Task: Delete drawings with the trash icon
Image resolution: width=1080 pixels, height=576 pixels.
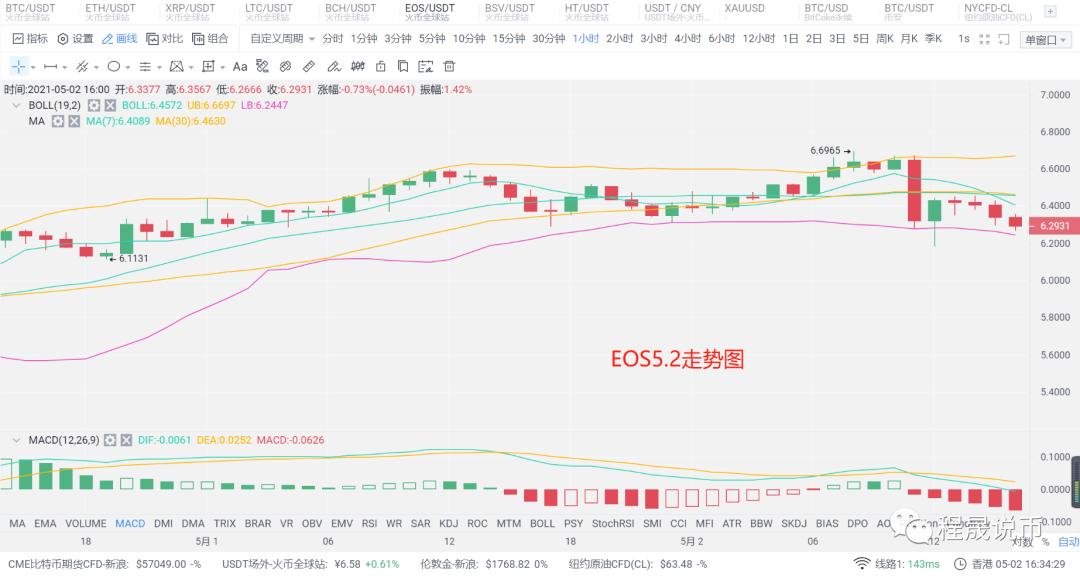Action: point(449,66)
